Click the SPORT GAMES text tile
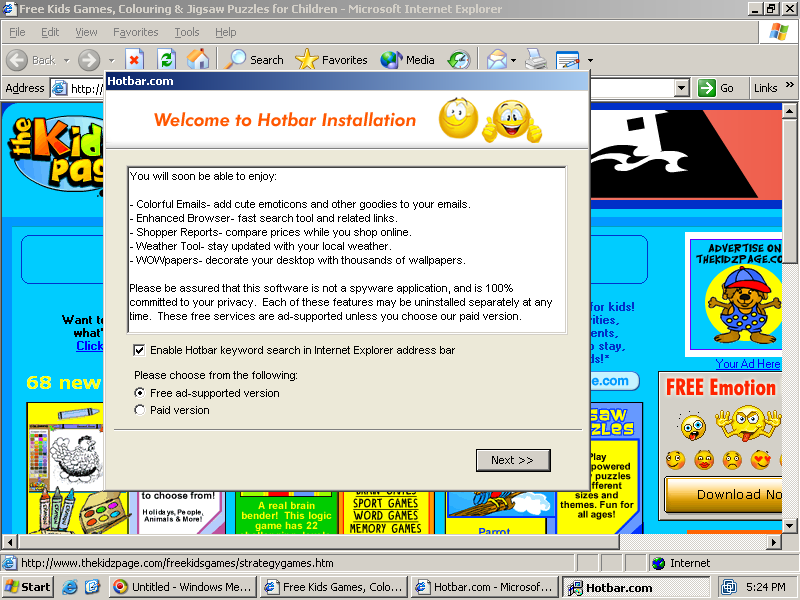The height and width of the screenshot is (600, 800). point(386,503)
